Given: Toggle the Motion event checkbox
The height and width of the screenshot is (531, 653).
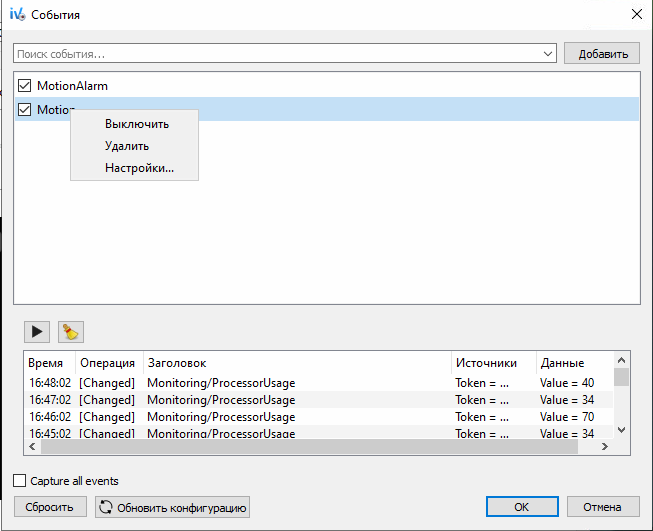Looking at the screenshot, I should point(25,110).
